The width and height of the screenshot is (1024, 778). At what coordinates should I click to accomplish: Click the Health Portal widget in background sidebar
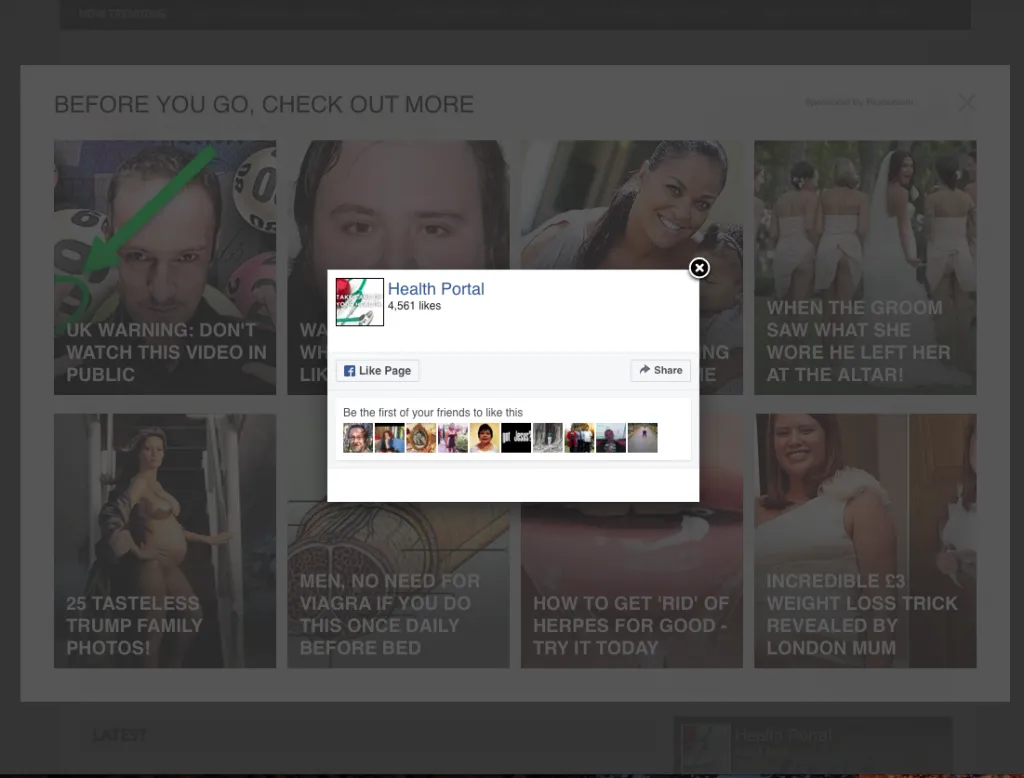pyautogui.click(x=812, y=746)
